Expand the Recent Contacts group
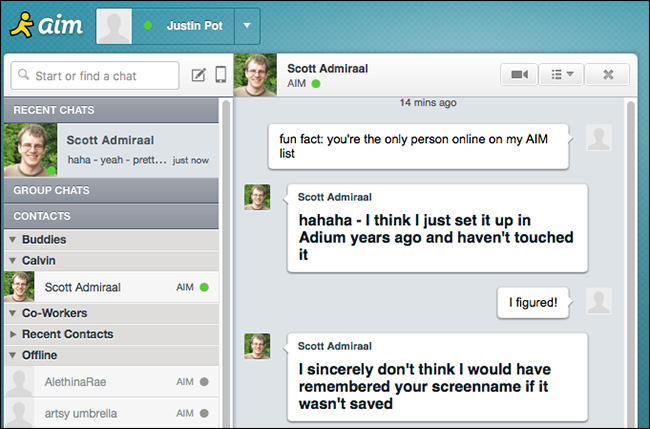This screenshot has width=650, height=429. [13, 334]
